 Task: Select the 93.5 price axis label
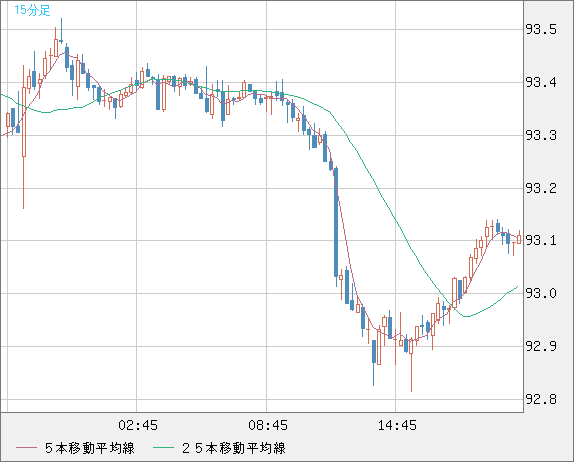coord(541,29)
